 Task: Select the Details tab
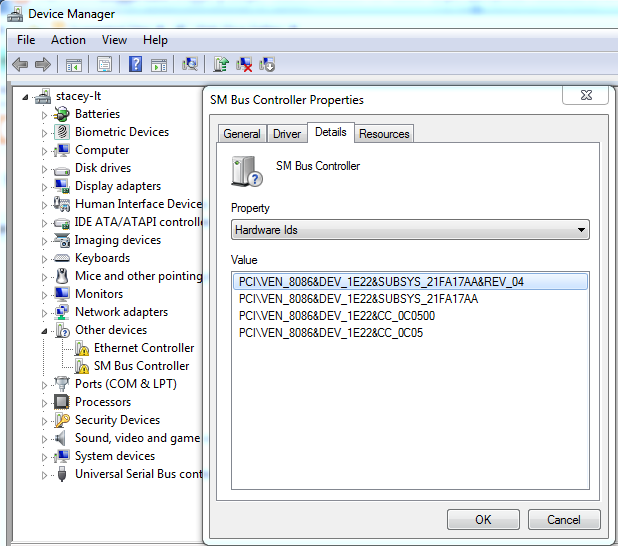tap(331, 132)
